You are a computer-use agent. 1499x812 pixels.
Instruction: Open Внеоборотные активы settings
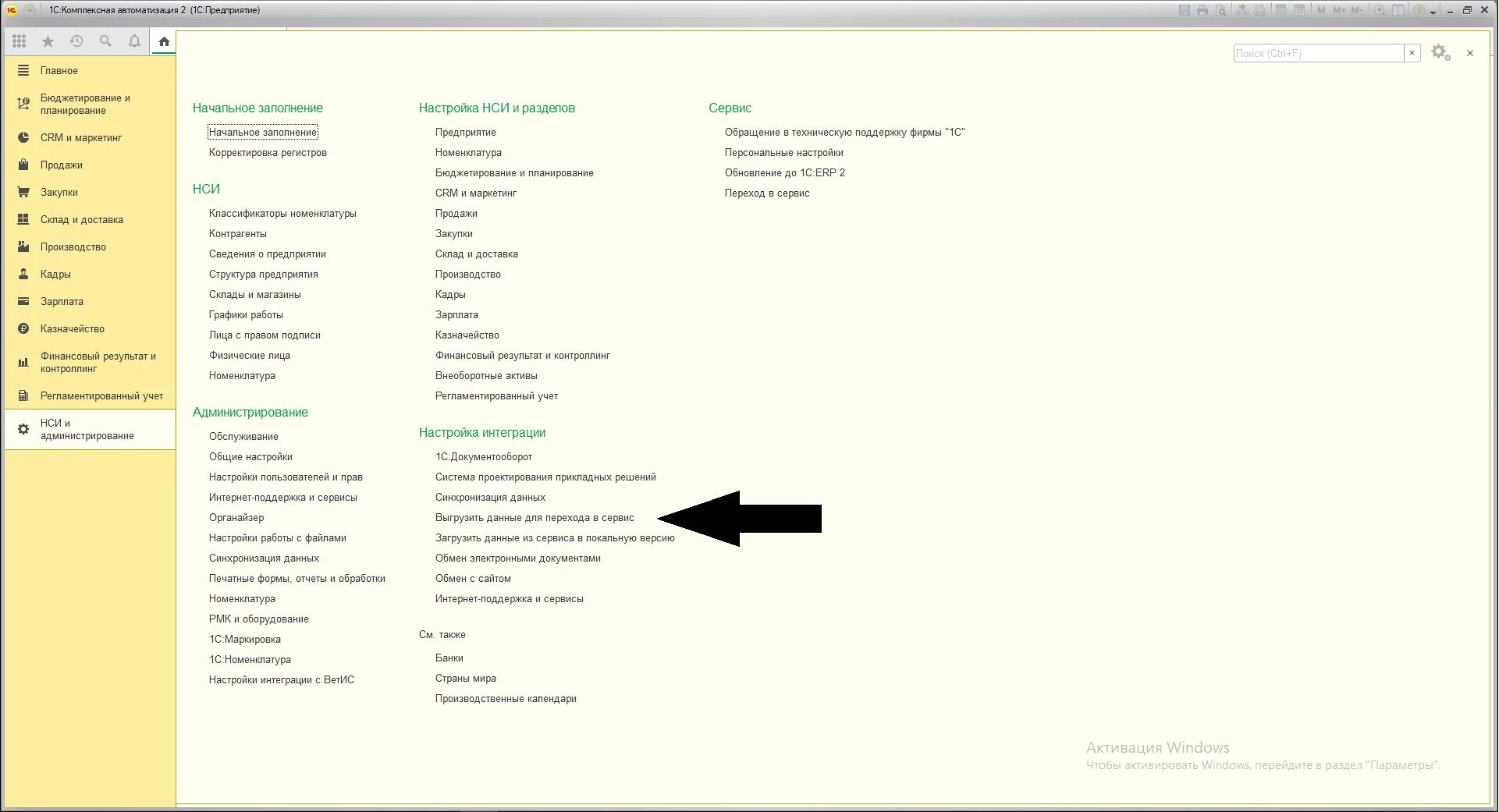tap(486, 375)
